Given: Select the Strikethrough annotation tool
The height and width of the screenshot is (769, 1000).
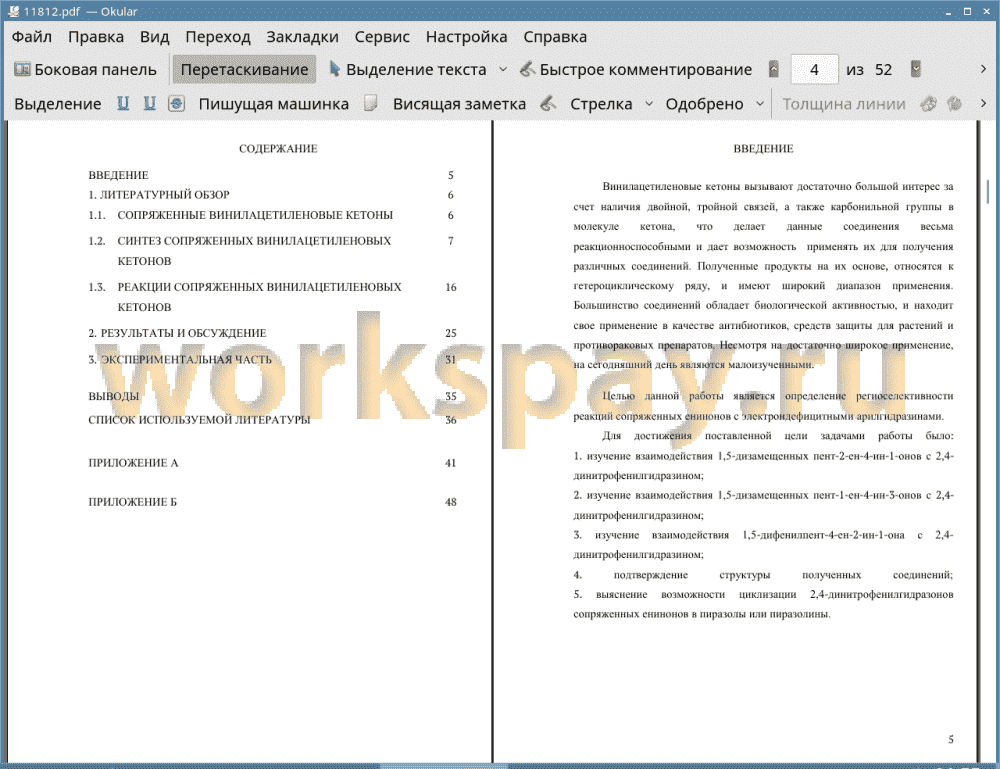Looking at the screenshot, I should (177, 104).
